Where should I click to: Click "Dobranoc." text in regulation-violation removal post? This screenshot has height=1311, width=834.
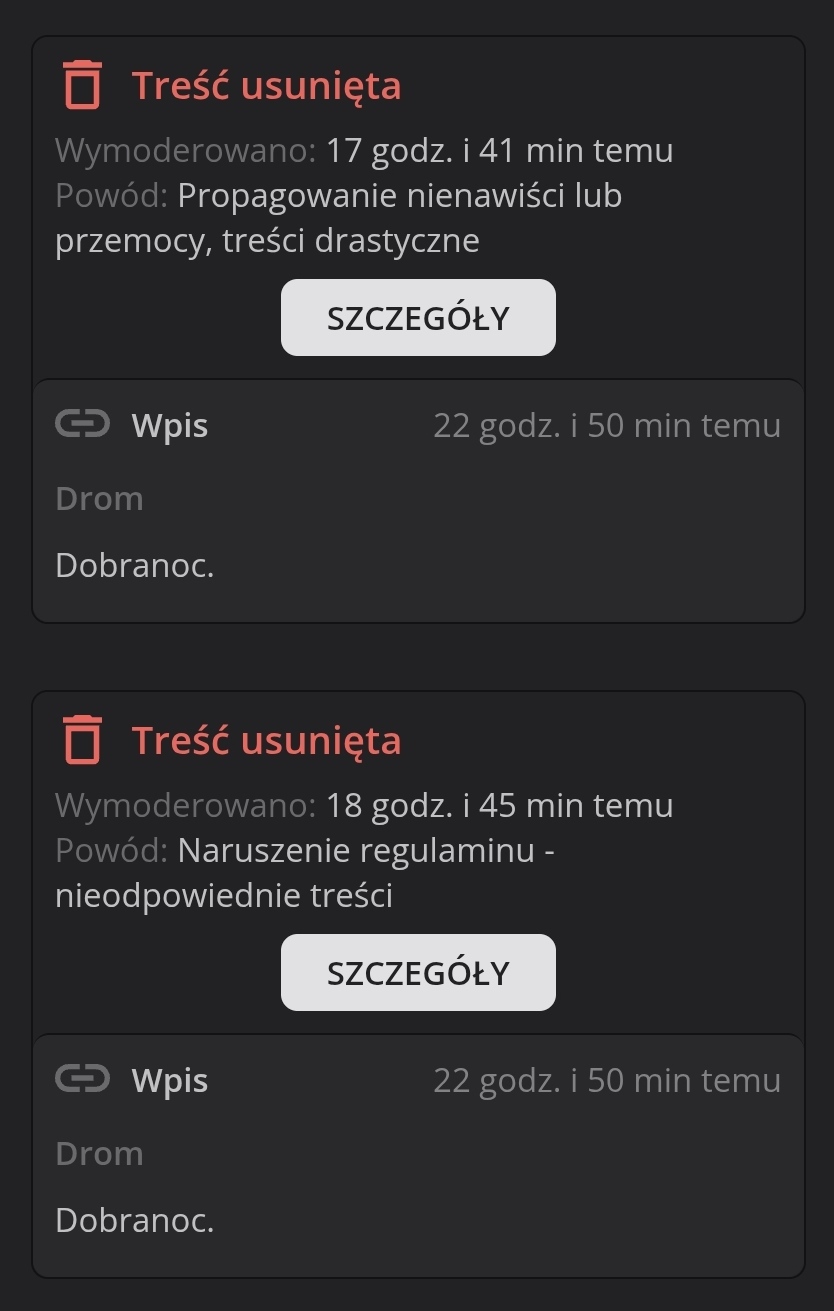coord(135,1221)
